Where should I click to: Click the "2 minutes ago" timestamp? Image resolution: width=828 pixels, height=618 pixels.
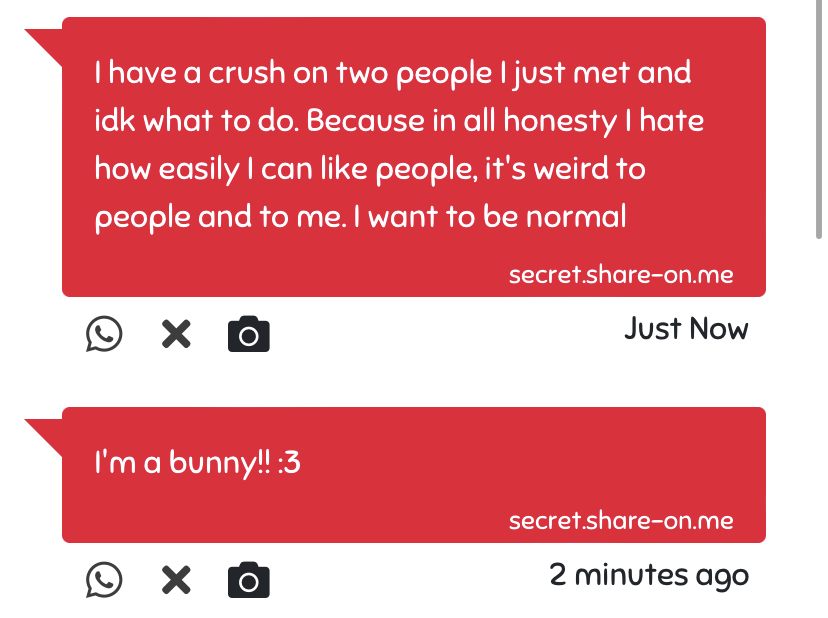(x=648, y=574)
